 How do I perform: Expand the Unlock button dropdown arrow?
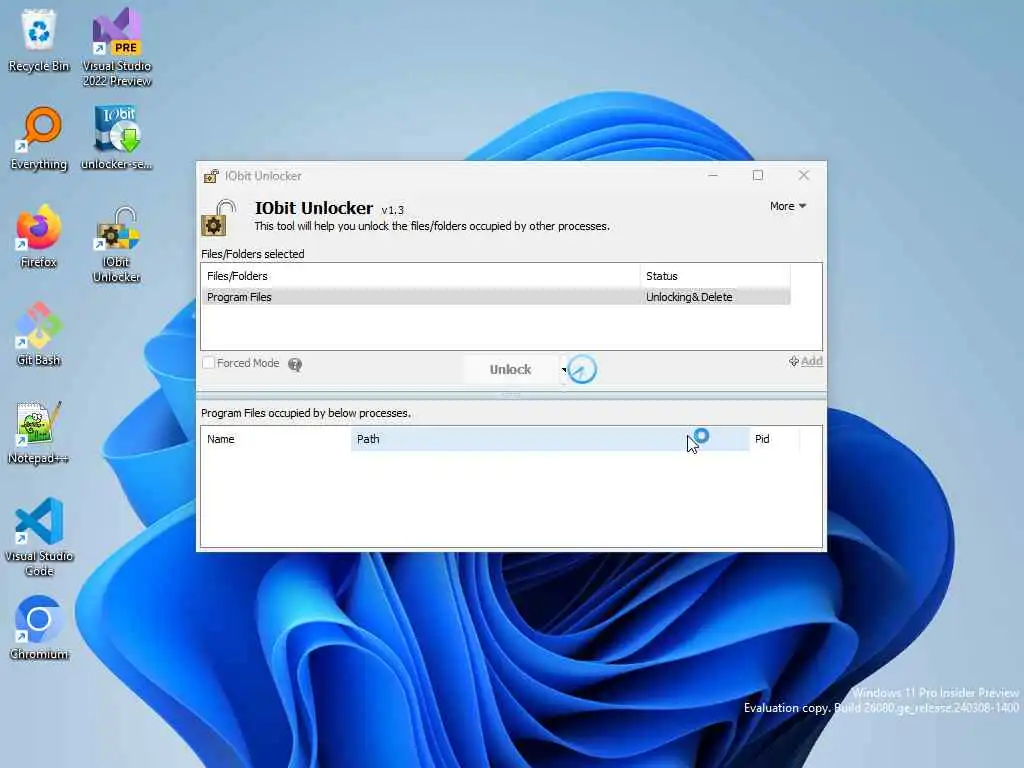click(x=564, y=370)
